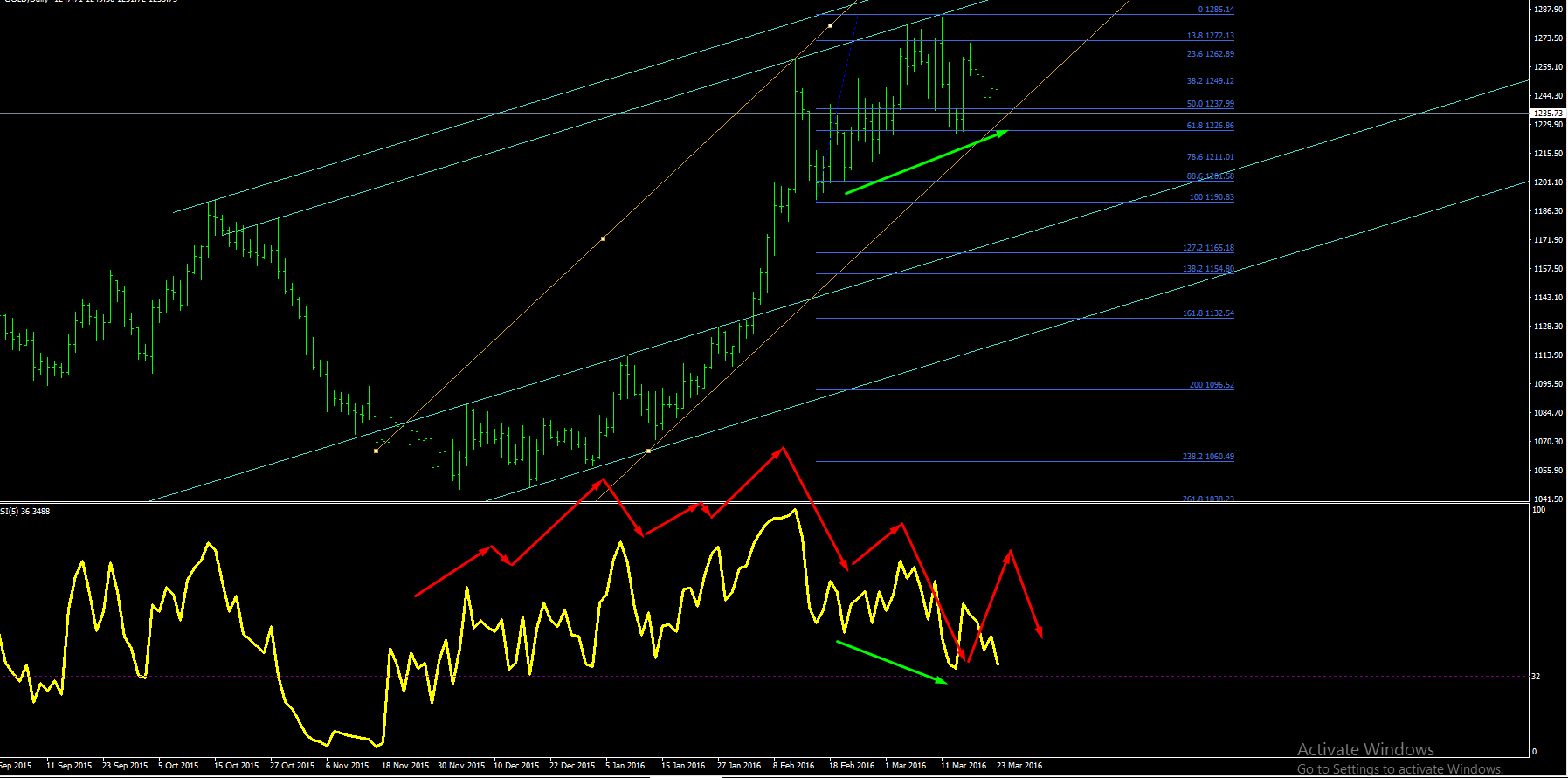
Task: Click the date label "5 Jan 2016"
Action: (x=625, y=766)
